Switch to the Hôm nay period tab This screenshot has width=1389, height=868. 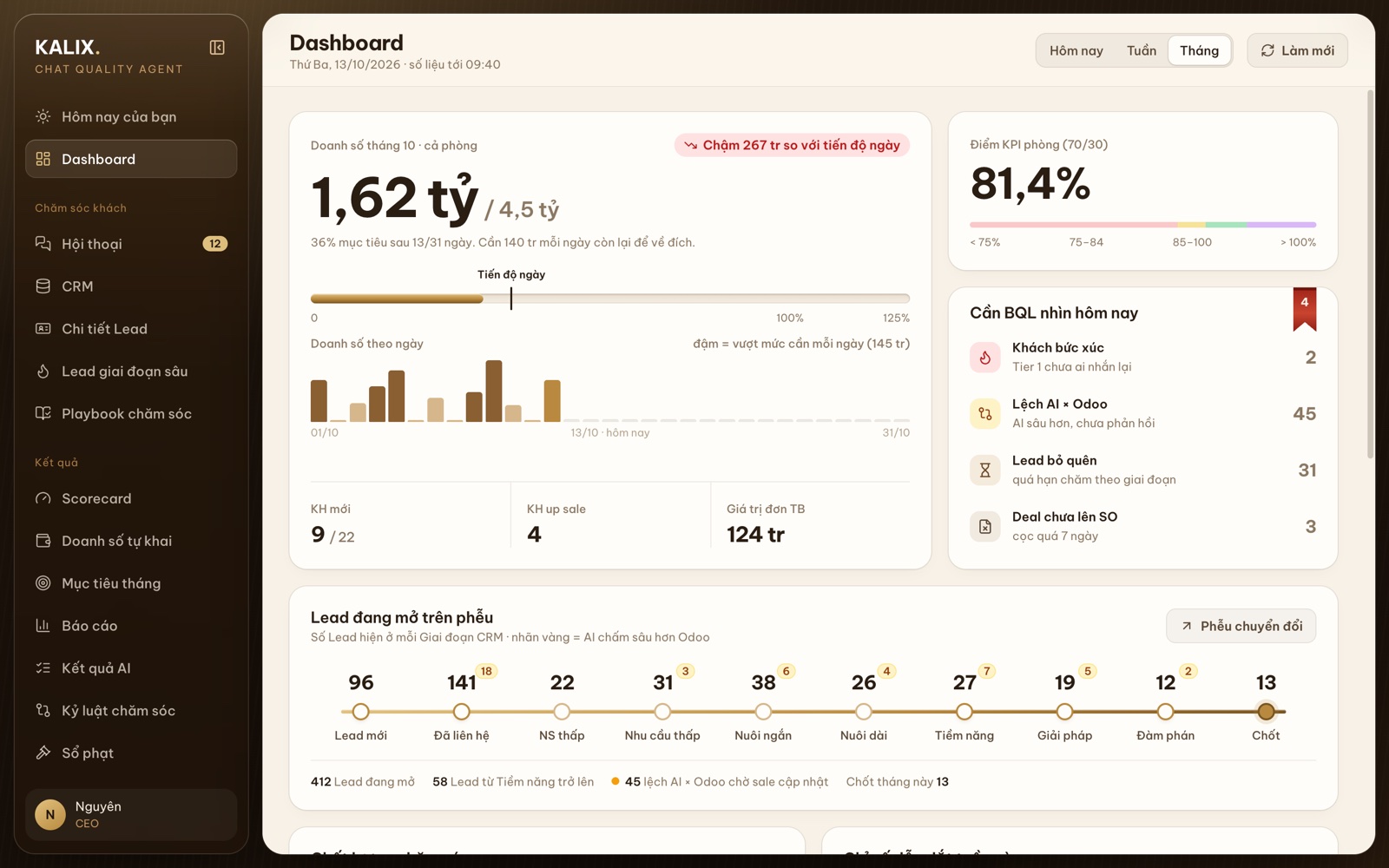[x=1076, y=50]
